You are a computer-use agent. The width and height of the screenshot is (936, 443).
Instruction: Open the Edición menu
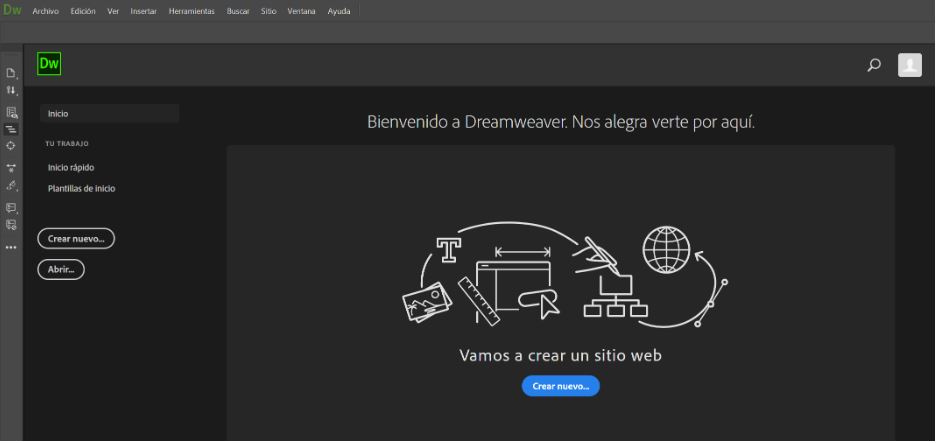click(83, 11)
